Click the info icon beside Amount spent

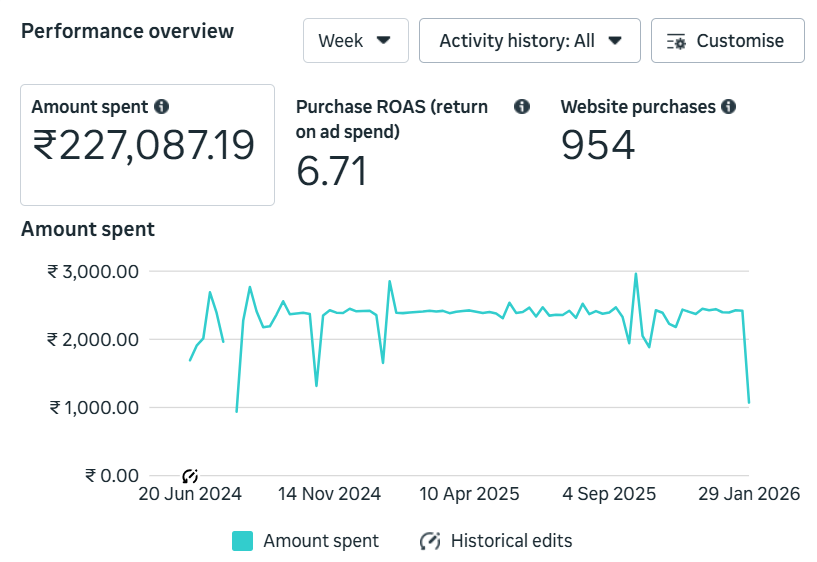[162, 106]
